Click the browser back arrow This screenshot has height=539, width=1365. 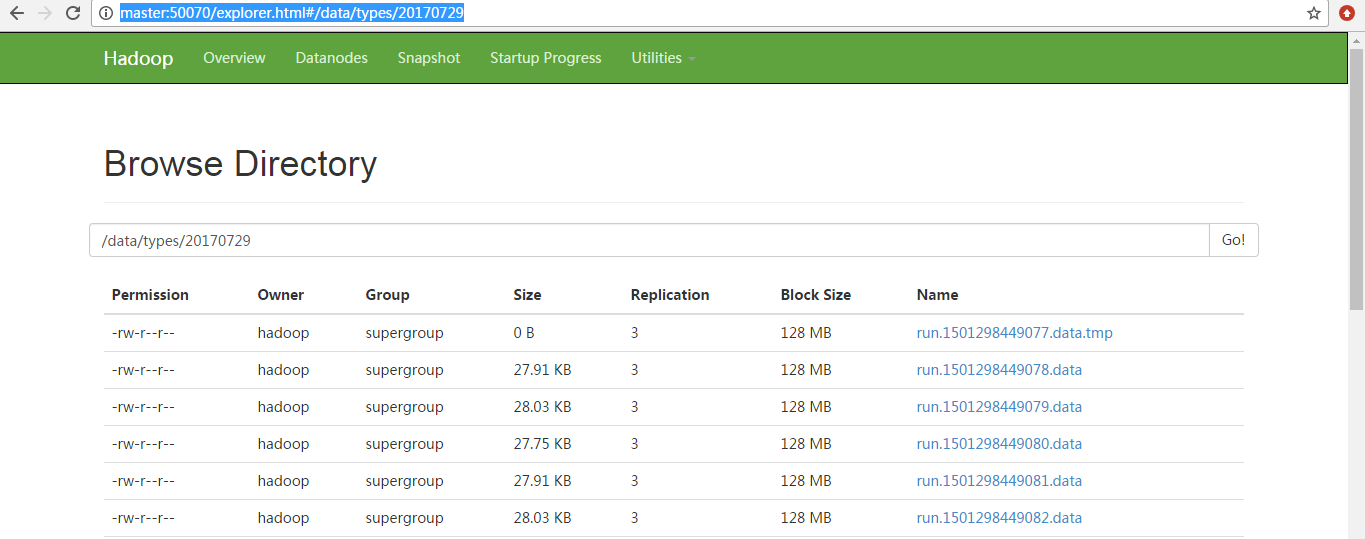pos(17,13)
